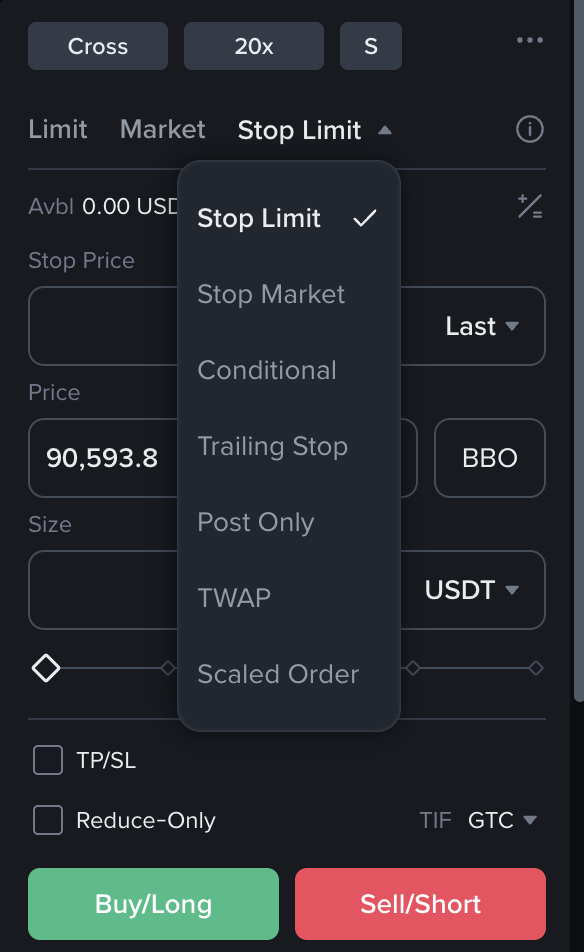Enable the TP/SL checkbox

pos(47,760)
